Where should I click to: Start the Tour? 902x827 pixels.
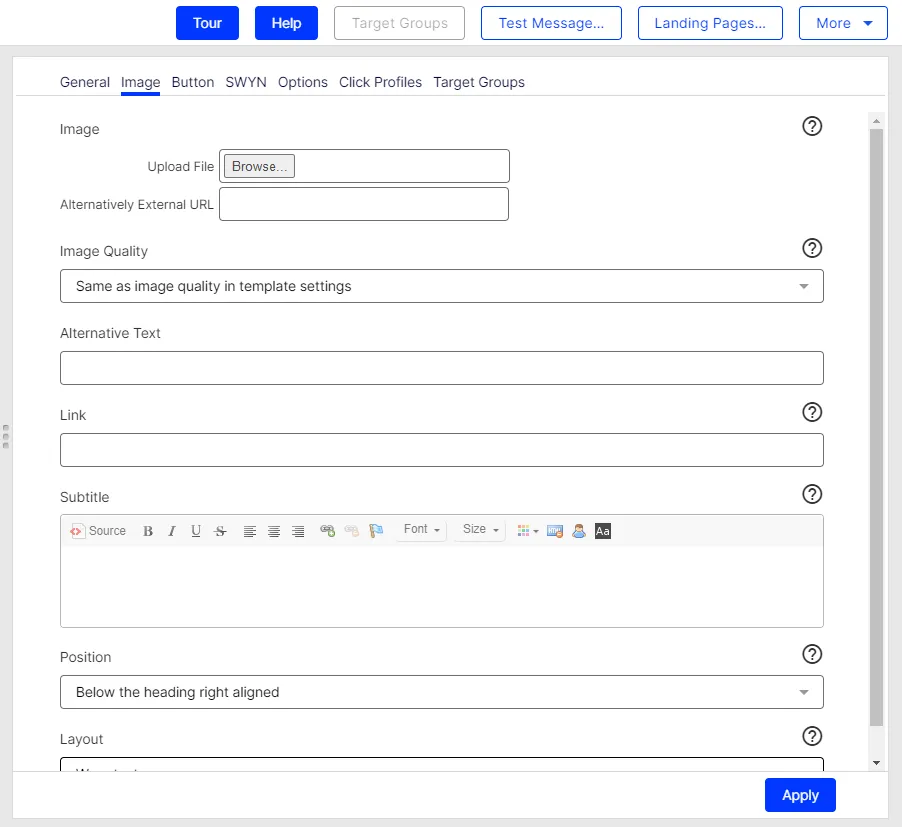[207, 23]
